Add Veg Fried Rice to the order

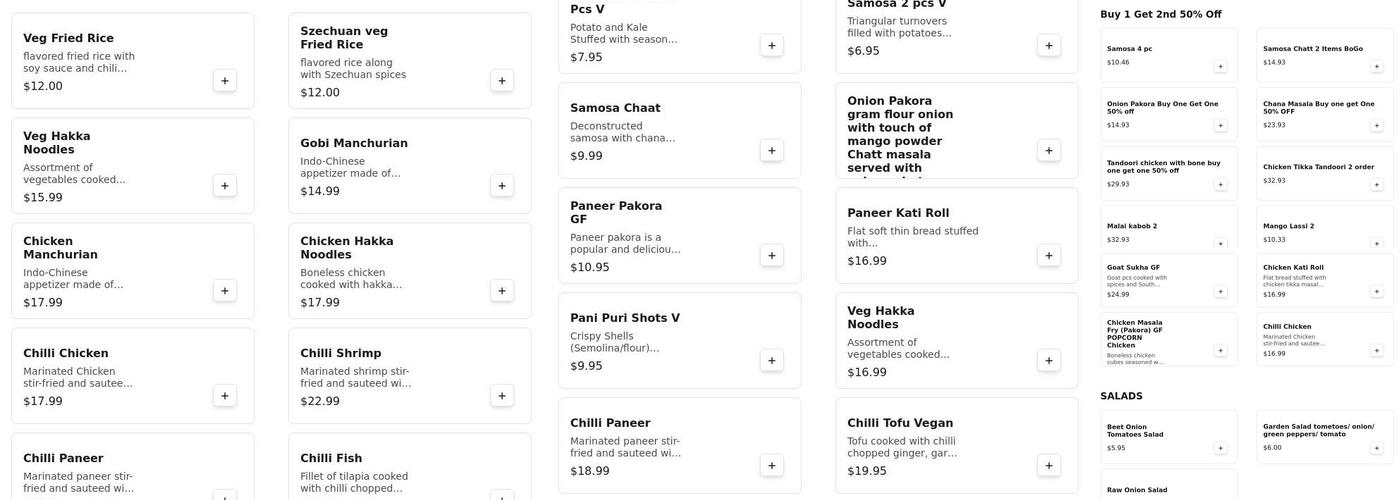[x=224, y=81]
